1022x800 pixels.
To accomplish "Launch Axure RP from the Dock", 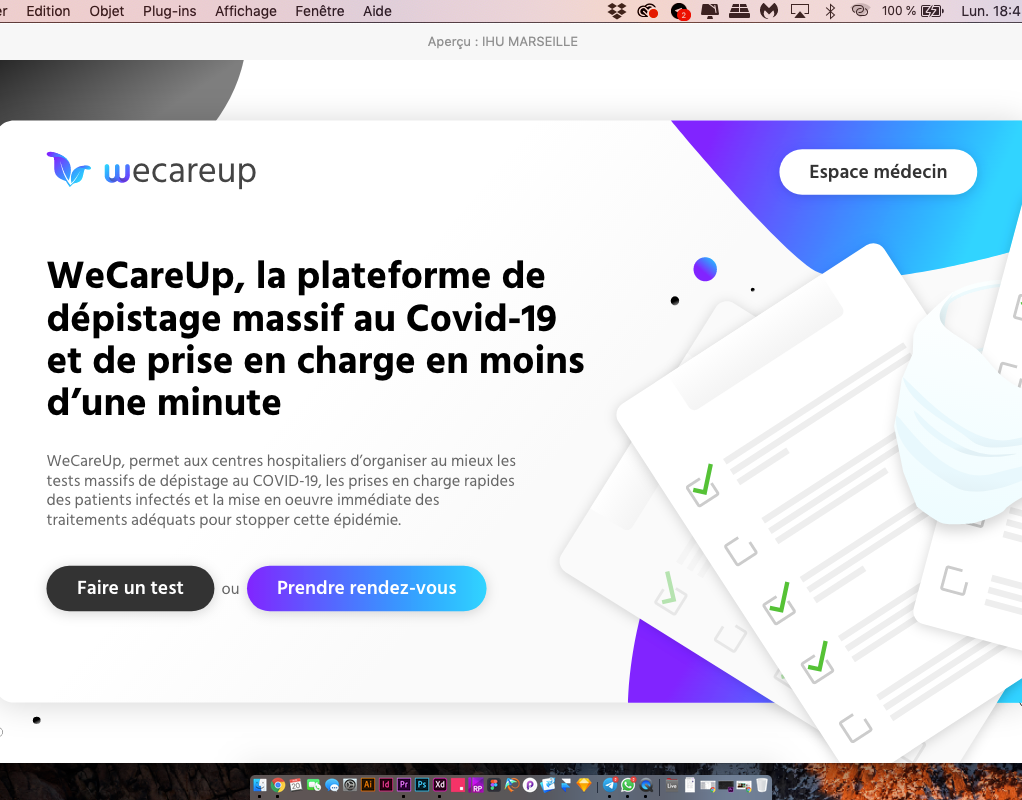I will (476, 785).
